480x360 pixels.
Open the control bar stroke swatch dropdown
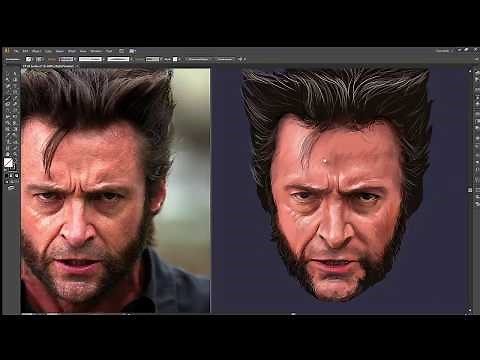pos(39,59)
